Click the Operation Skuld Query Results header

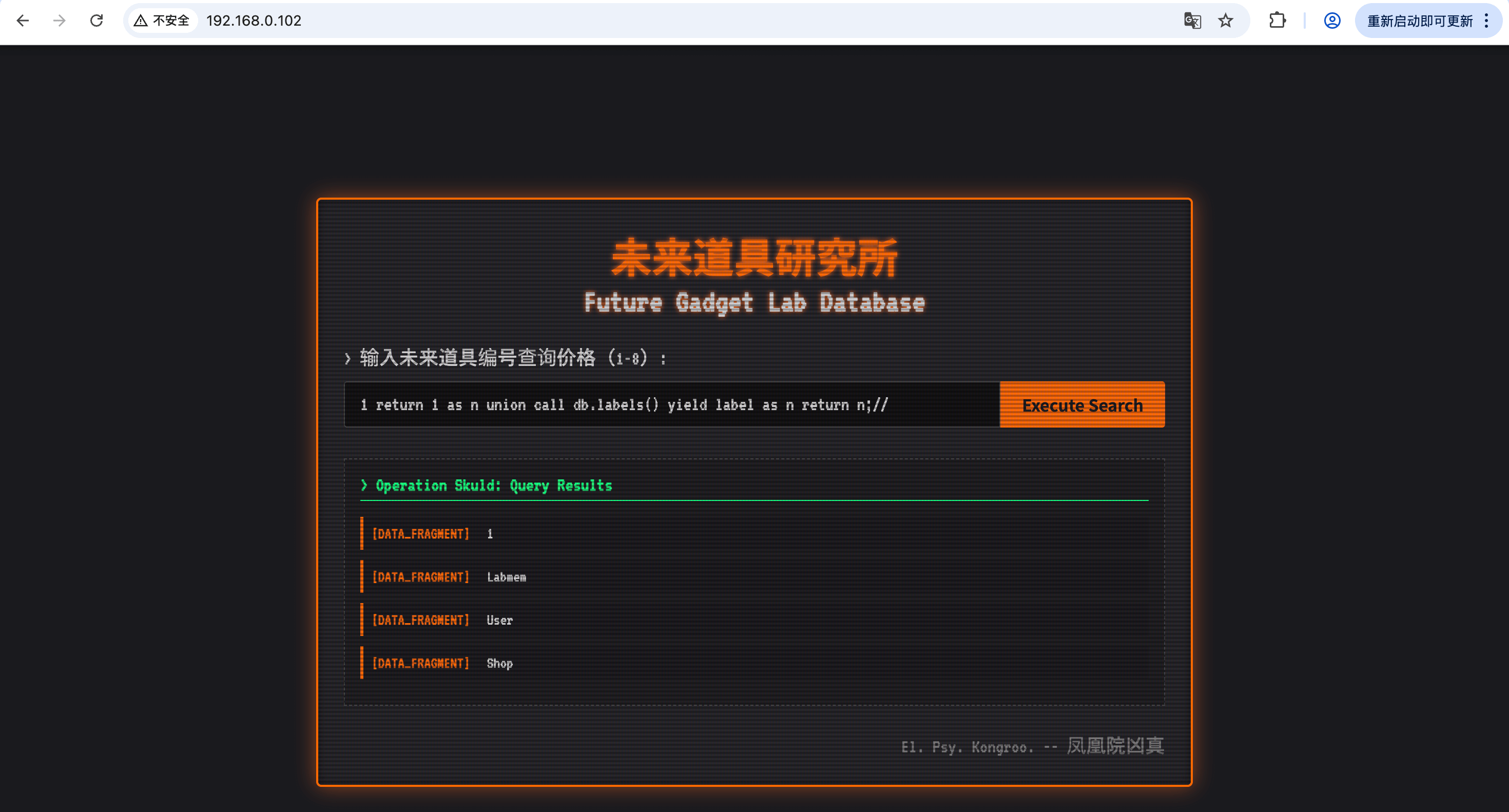(493, 486)
